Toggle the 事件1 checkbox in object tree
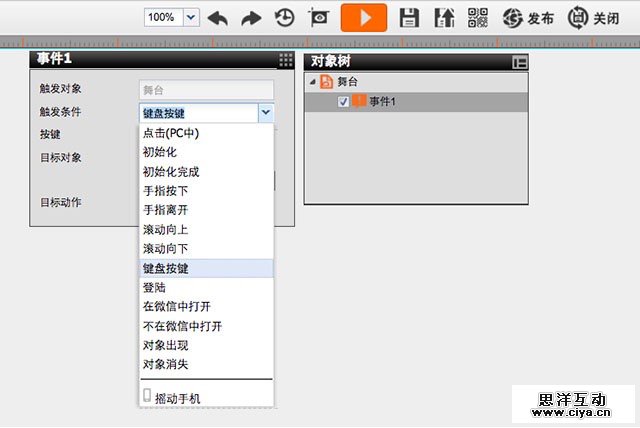The width and height of the screenshot is (640, 428). point(343,102)
